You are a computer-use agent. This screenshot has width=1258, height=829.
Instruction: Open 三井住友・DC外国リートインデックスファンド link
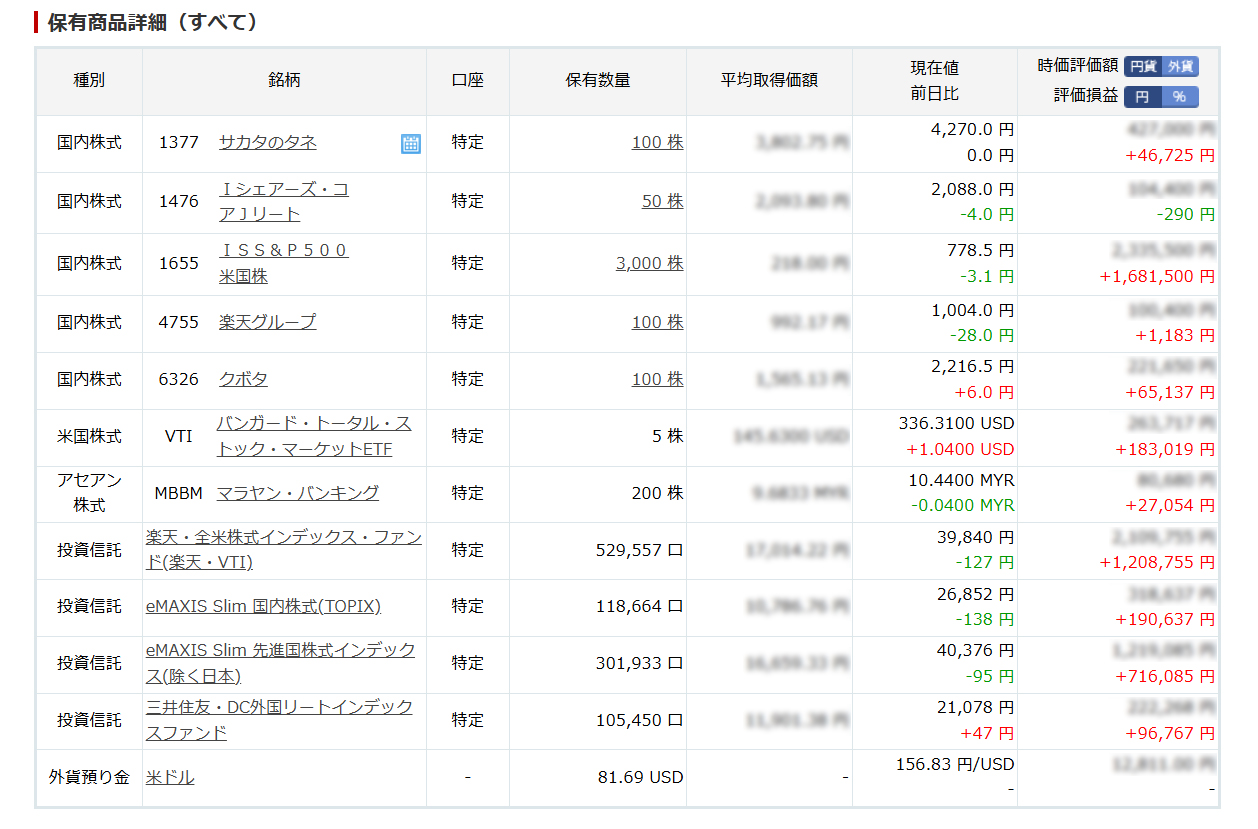(279, 708)
